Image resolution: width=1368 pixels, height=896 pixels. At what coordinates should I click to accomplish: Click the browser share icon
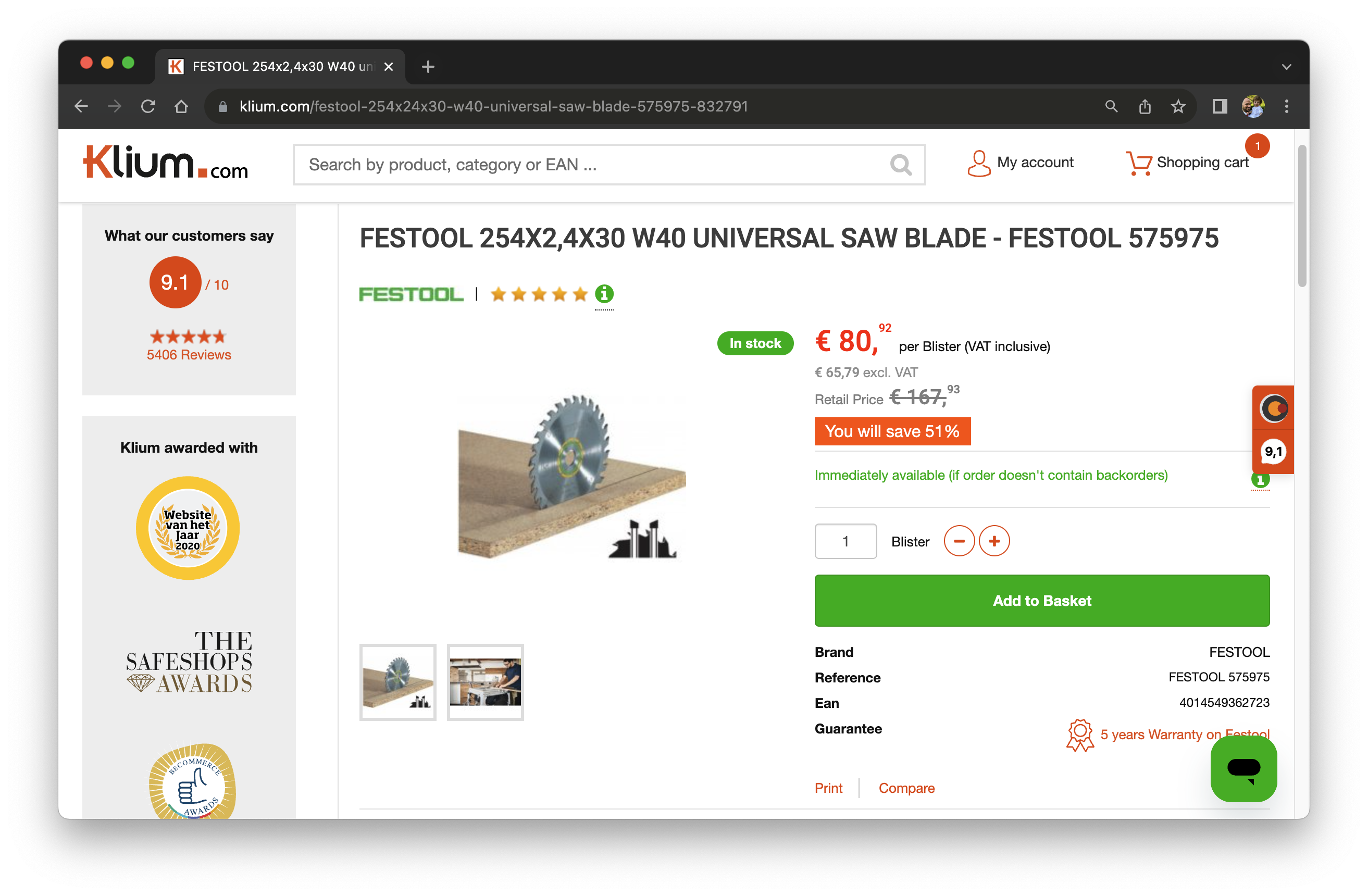point(1145,106)
